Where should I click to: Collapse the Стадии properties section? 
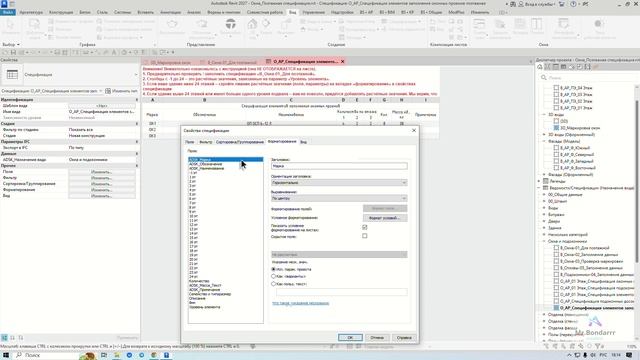coord(137,123)
